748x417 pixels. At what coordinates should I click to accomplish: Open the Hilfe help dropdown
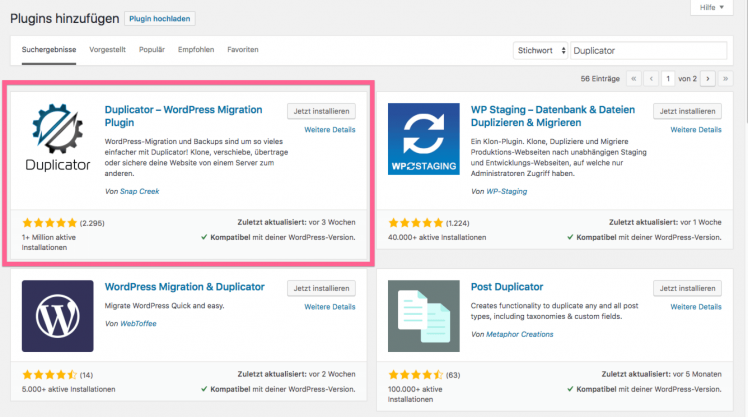712,7
